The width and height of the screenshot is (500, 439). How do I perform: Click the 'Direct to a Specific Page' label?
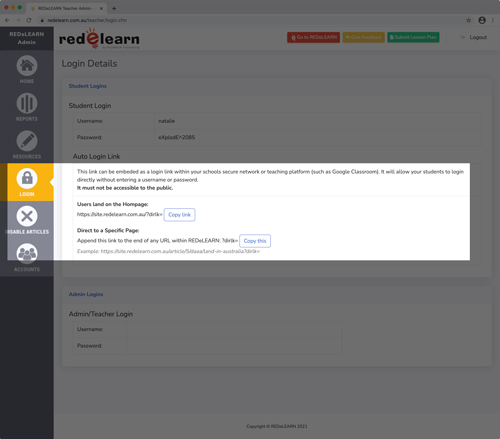(x=108, y=231)
